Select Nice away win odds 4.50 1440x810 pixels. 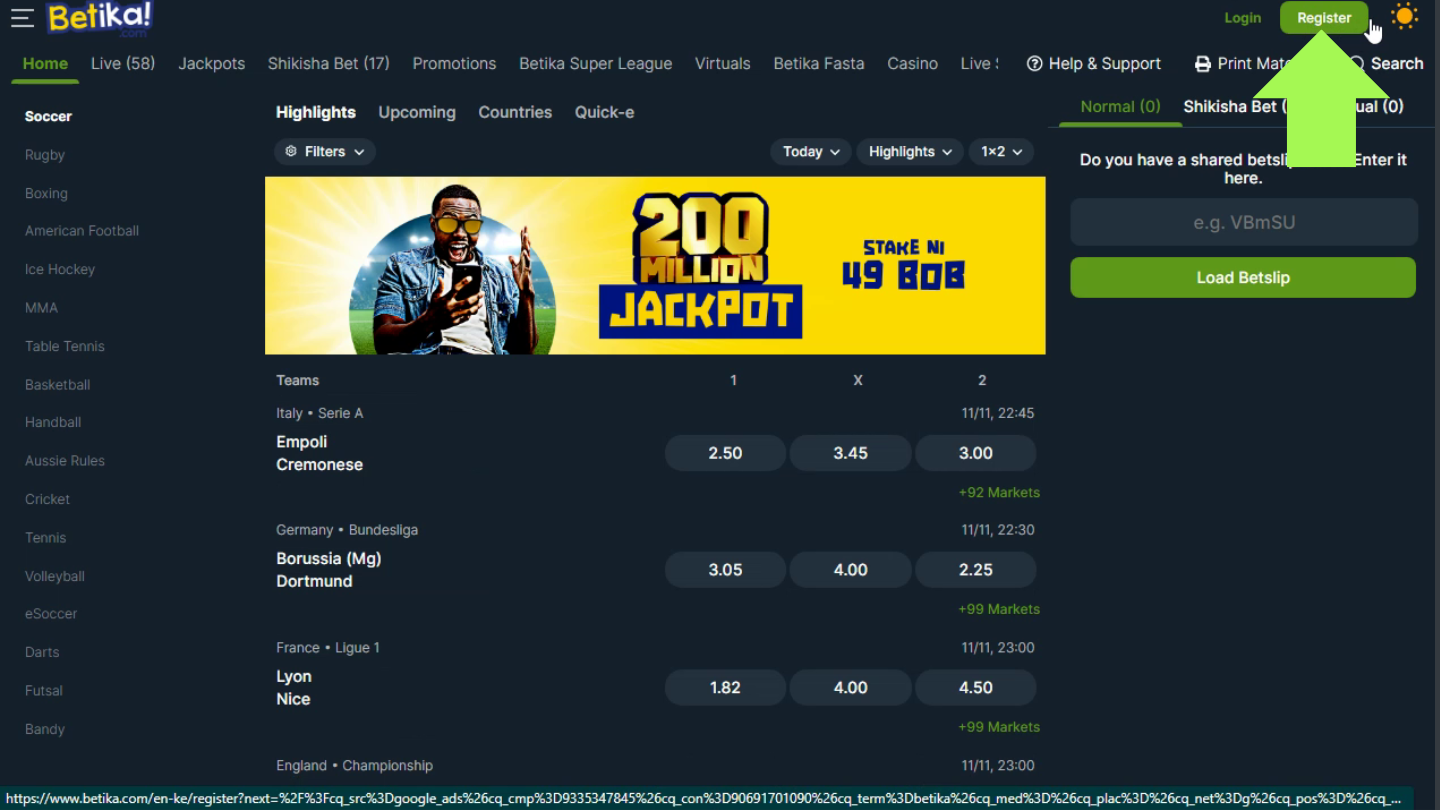975,688
